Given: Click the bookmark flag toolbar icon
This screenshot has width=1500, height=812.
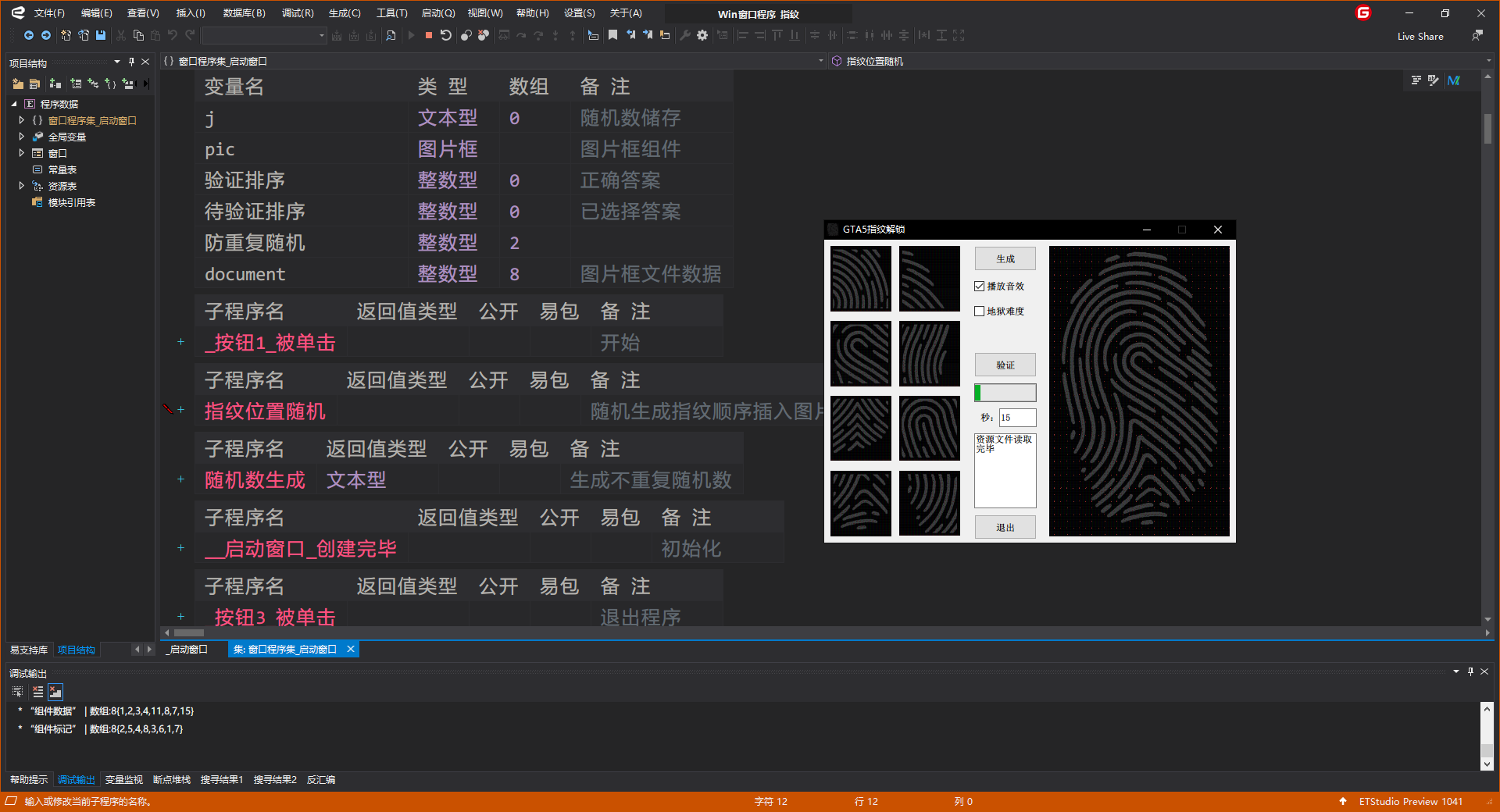Looking at the screenshot, I should tap(613, 35).
